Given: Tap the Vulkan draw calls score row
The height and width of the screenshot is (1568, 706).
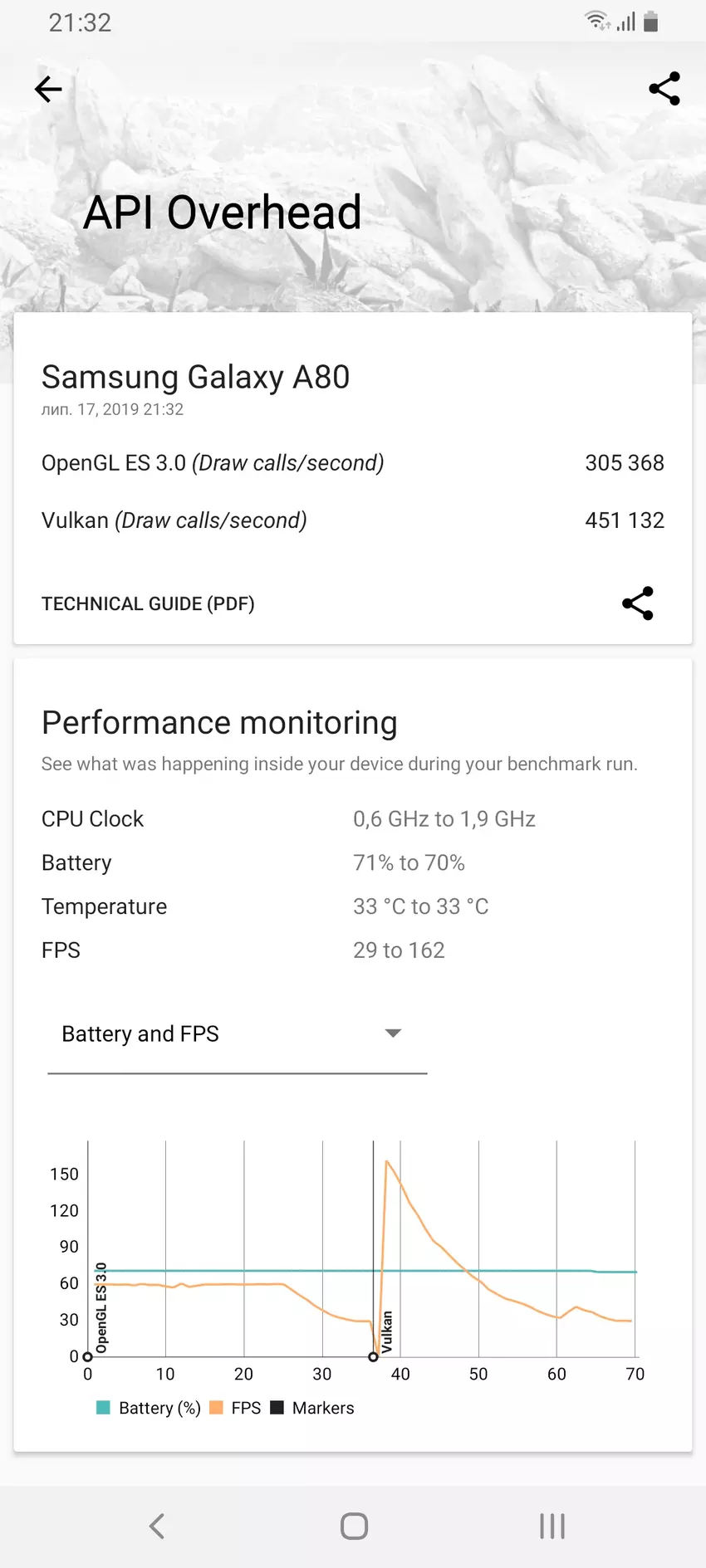Looking at the screenshot, I should coord(352,520).
